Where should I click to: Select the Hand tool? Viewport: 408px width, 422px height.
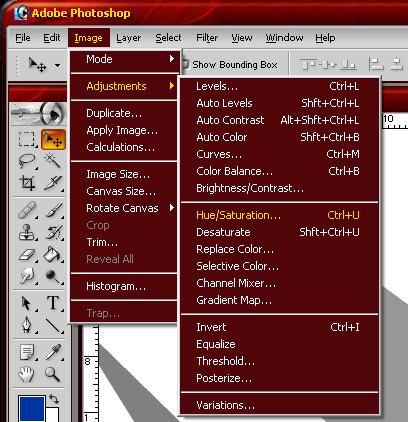[x=27, y=374]
